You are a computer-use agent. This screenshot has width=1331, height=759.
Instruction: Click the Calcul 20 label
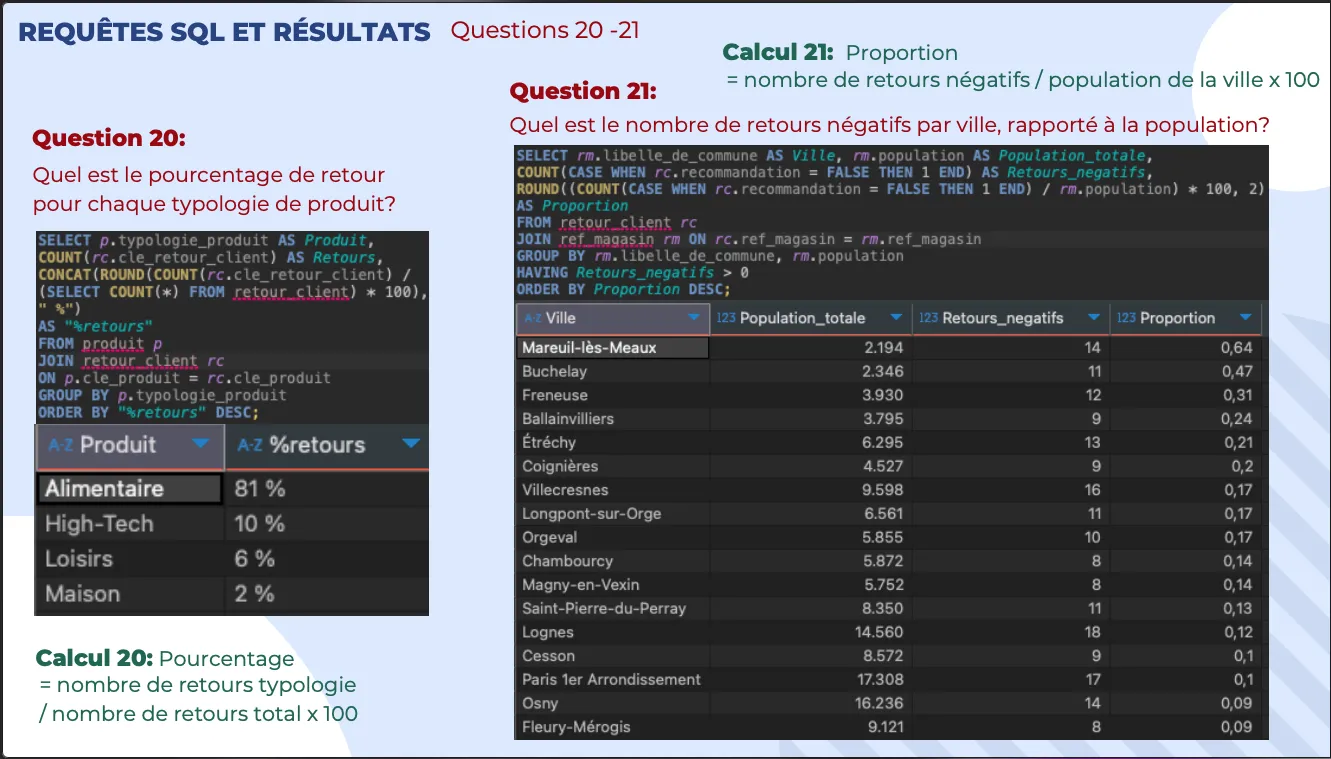click(94, 658)
